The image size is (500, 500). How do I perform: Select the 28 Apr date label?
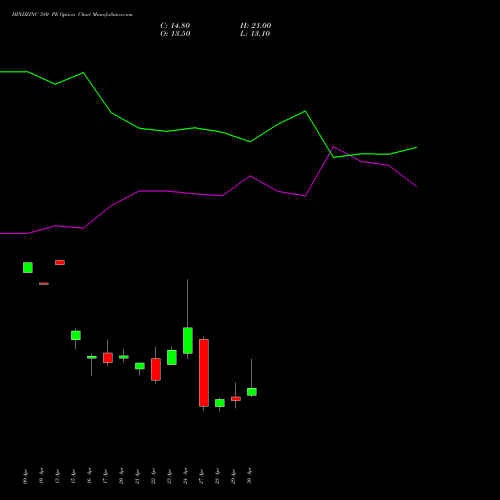[217, 477]
